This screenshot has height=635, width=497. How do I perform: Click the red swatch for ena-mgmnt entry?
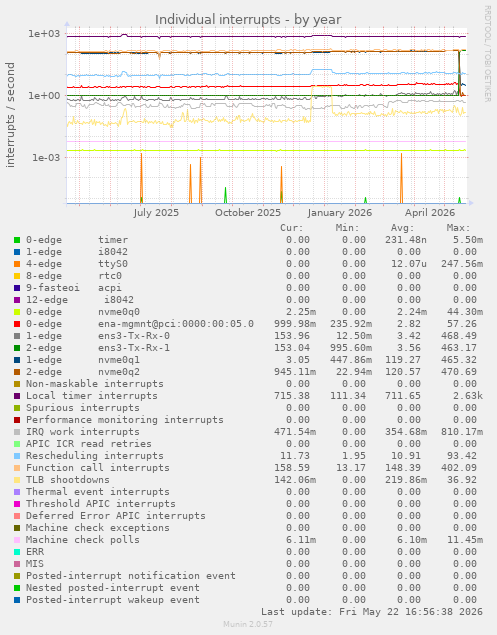pyautogui.click(x=17, y=324)
